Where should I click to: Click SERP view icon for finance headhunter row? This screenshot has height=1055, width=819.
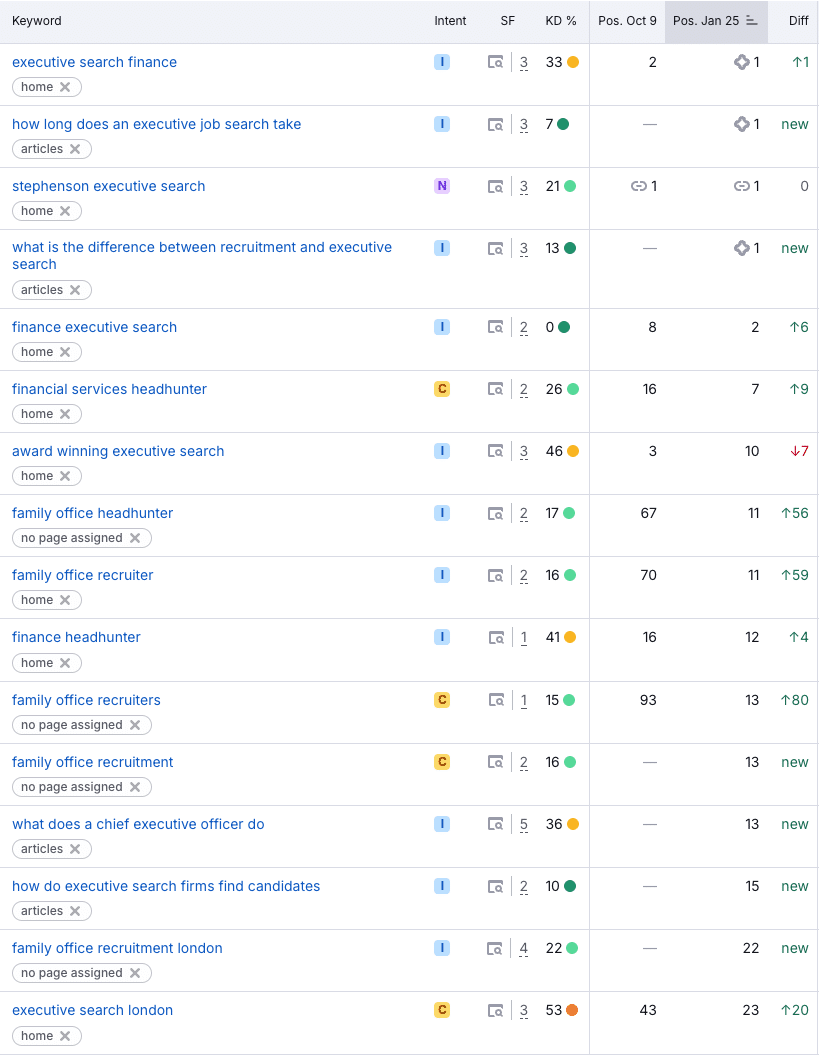(x=496, y=638)
